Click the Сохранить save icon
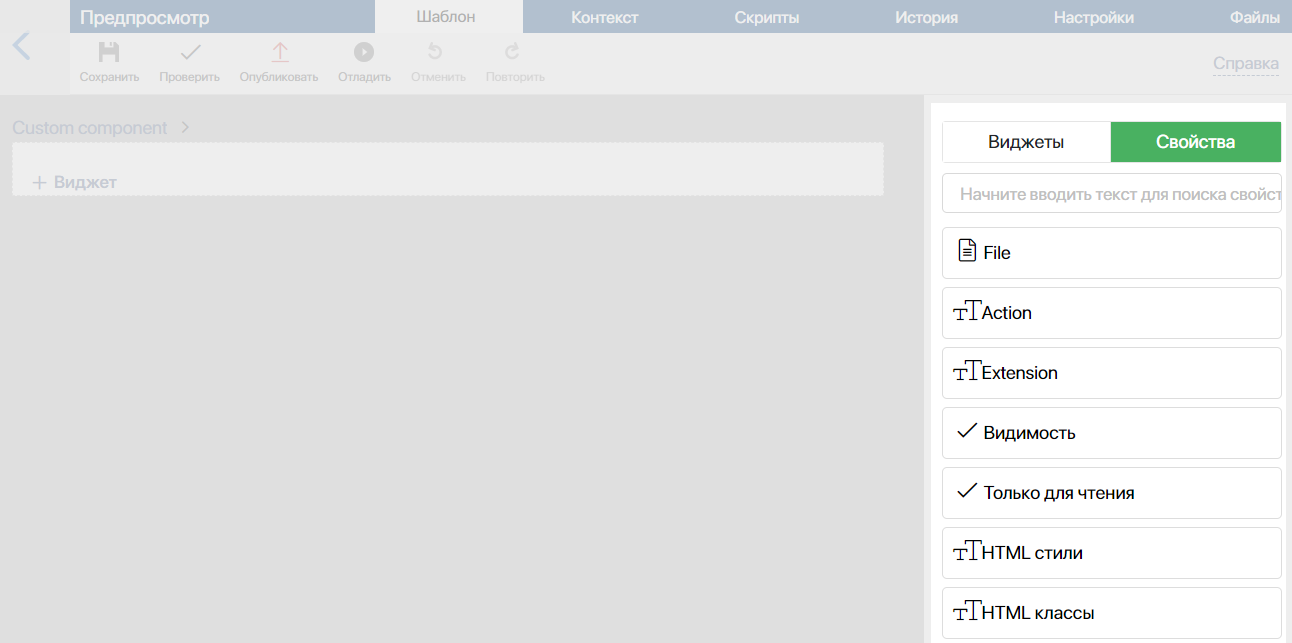The image size is (1292, 643). pyautogui.click(x=109, y=52)
